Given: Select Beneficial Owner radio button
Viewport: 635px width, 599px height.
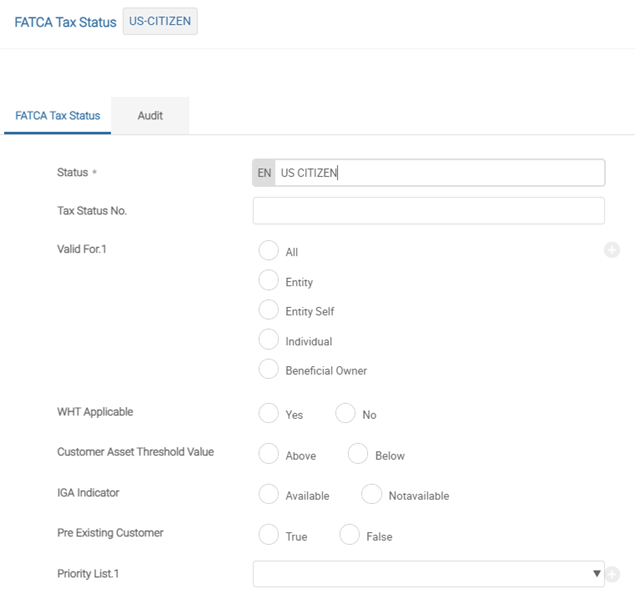Looking at the screenshot, I should pos(268,369).
